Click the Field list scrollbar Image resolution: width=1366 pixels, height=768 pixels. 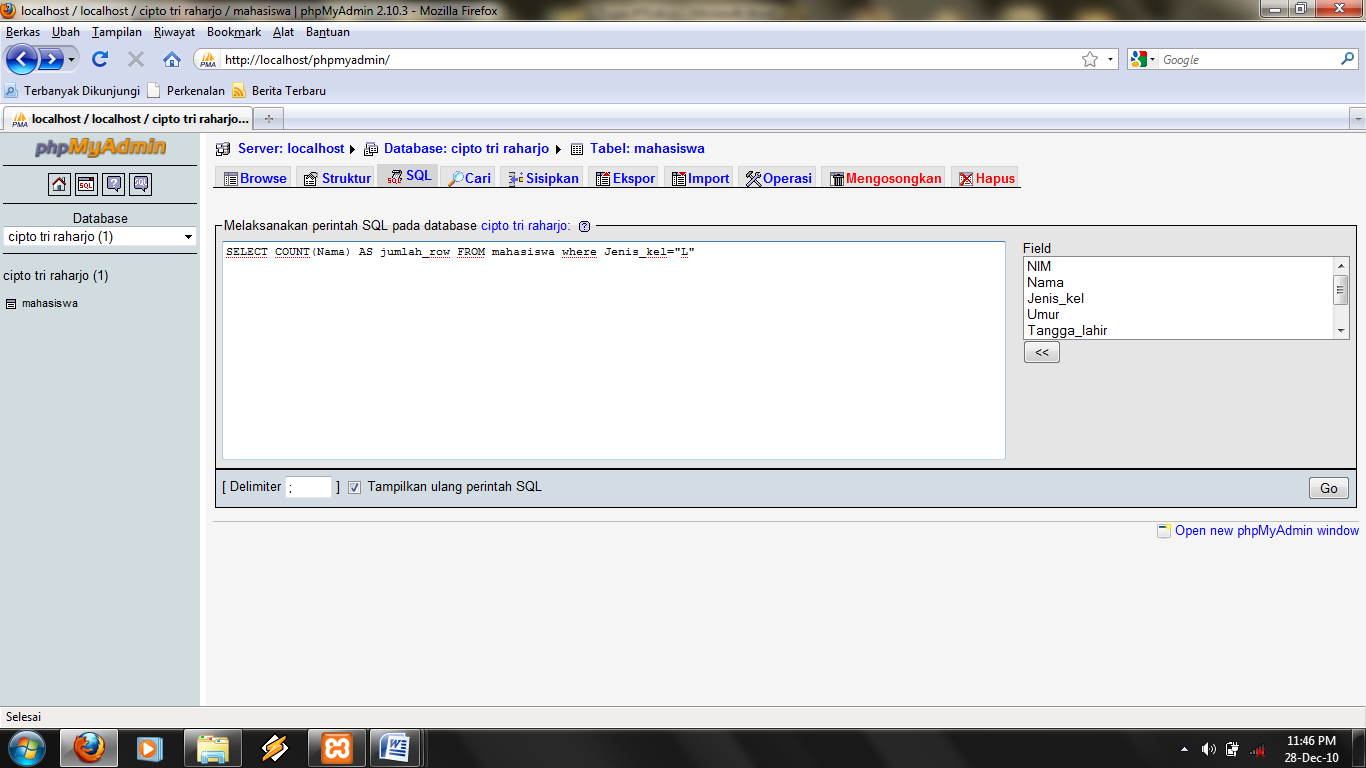click(x=1341, y=298)
